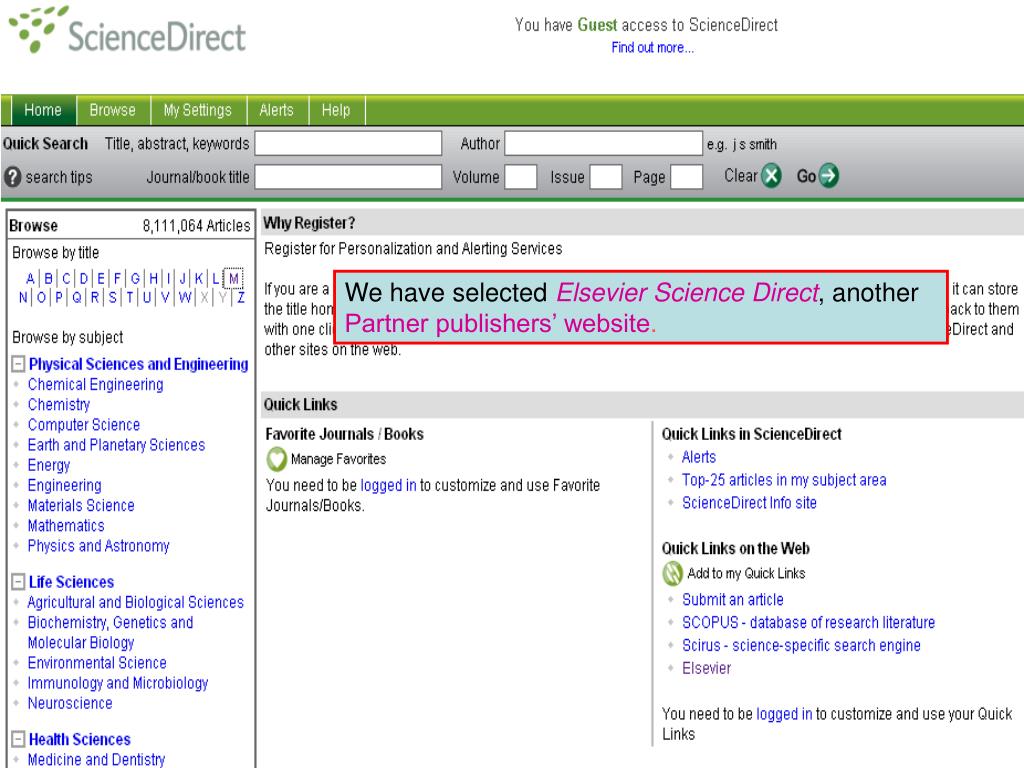
Task: Open the Engineering subject link
Action: click(65, 486)
